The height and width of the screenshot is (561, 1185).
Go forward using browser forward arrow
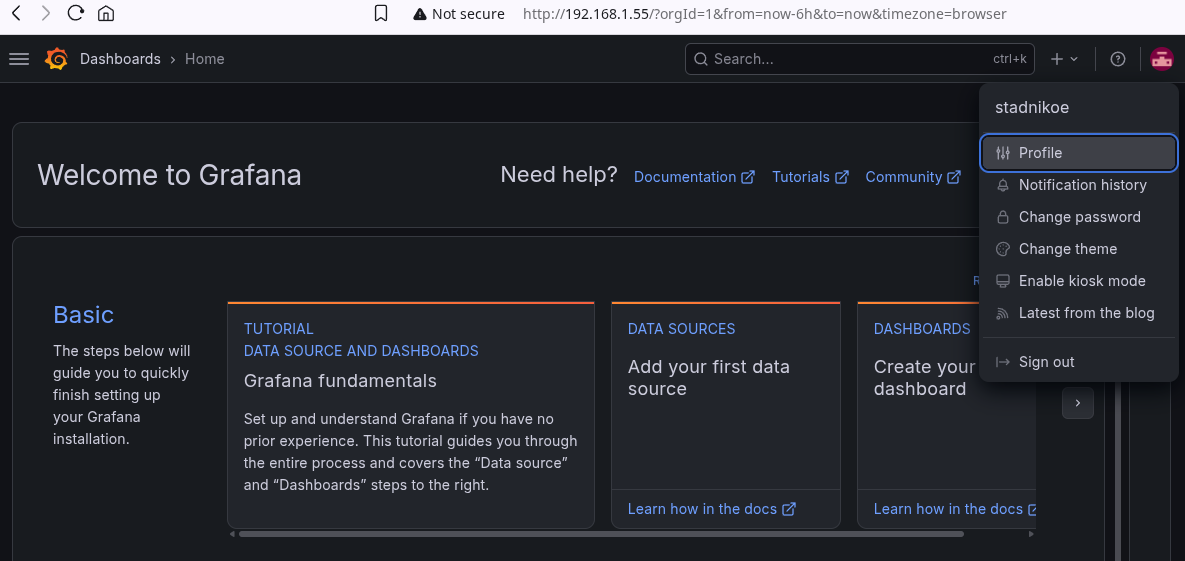[46, 13]
